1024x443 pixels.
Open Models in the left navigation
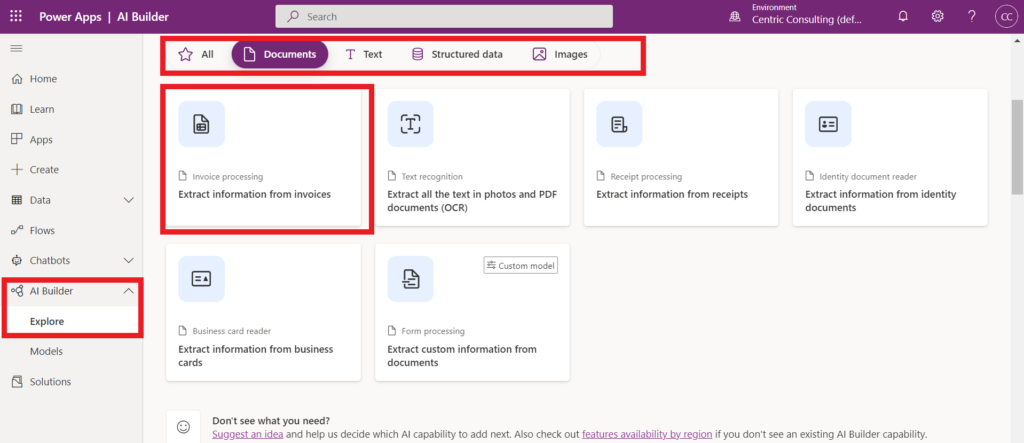tap(46, 351)
